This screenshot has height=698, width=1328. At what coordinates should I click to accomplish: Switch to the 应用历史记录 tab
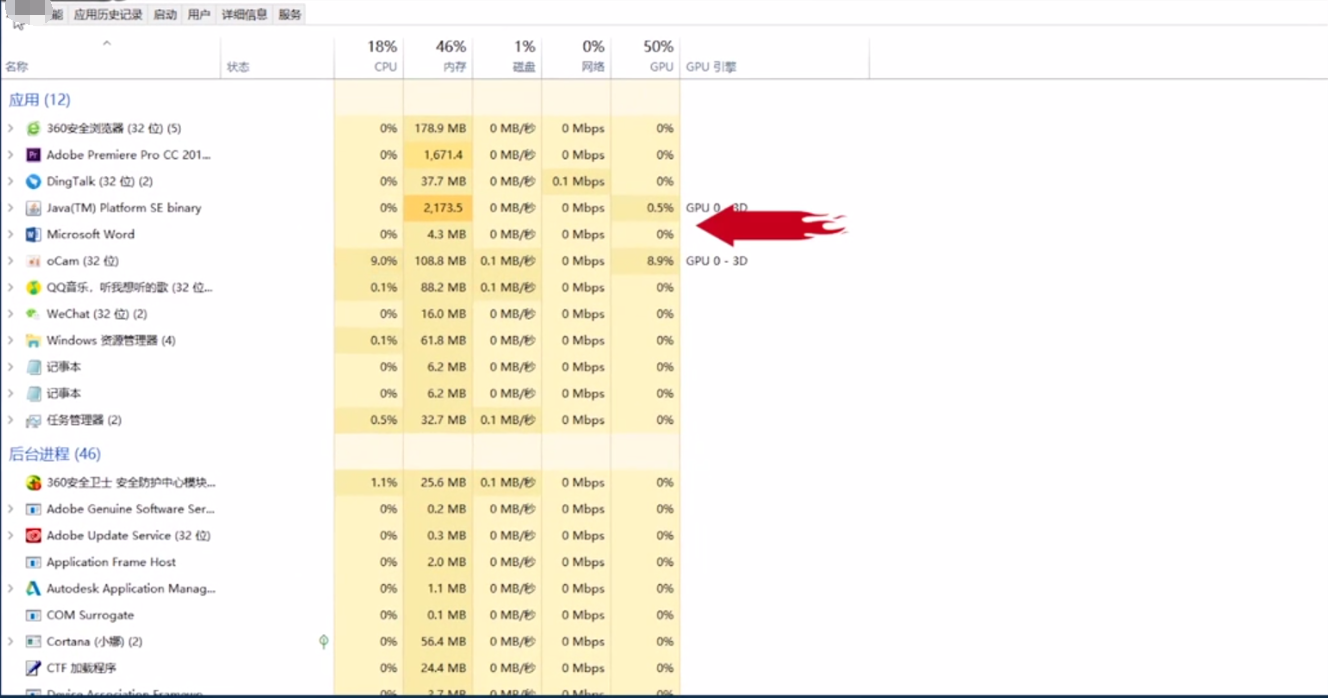click(x=108, y=14)
